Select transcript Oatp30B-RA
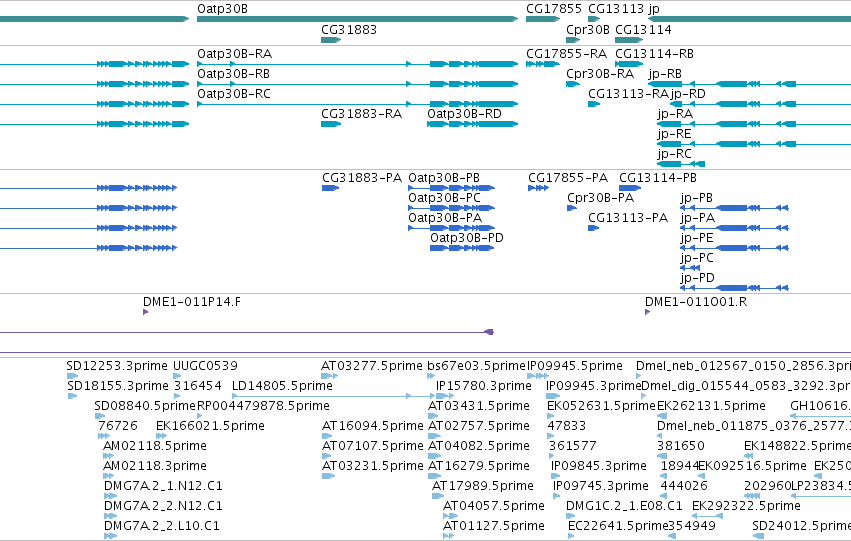Screen dimensions: 851x541 (x=358, y=64)
